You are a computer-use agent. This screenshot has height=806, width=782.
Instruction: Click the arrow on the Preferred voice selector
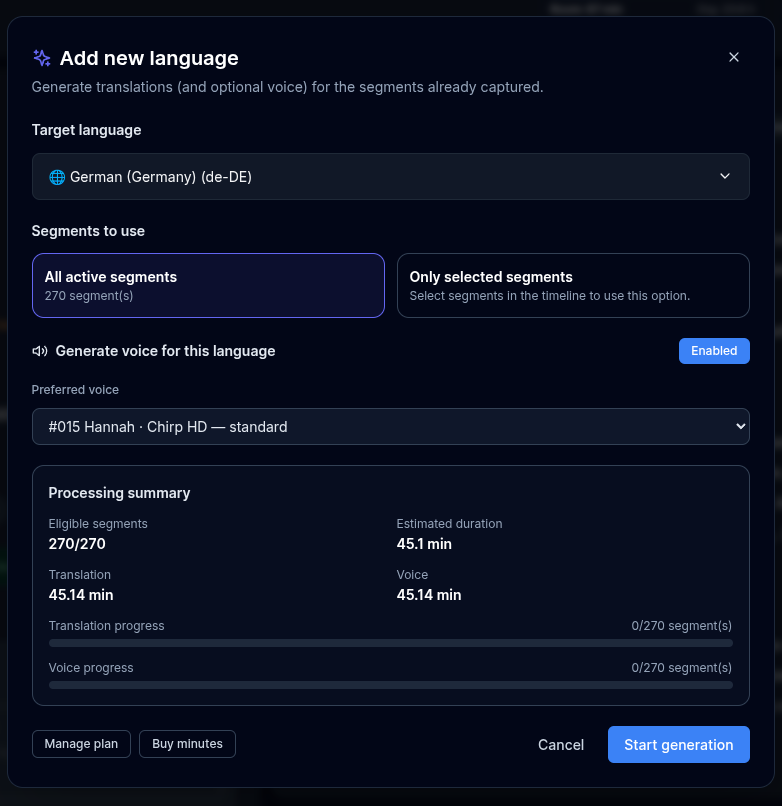[740, 427]
